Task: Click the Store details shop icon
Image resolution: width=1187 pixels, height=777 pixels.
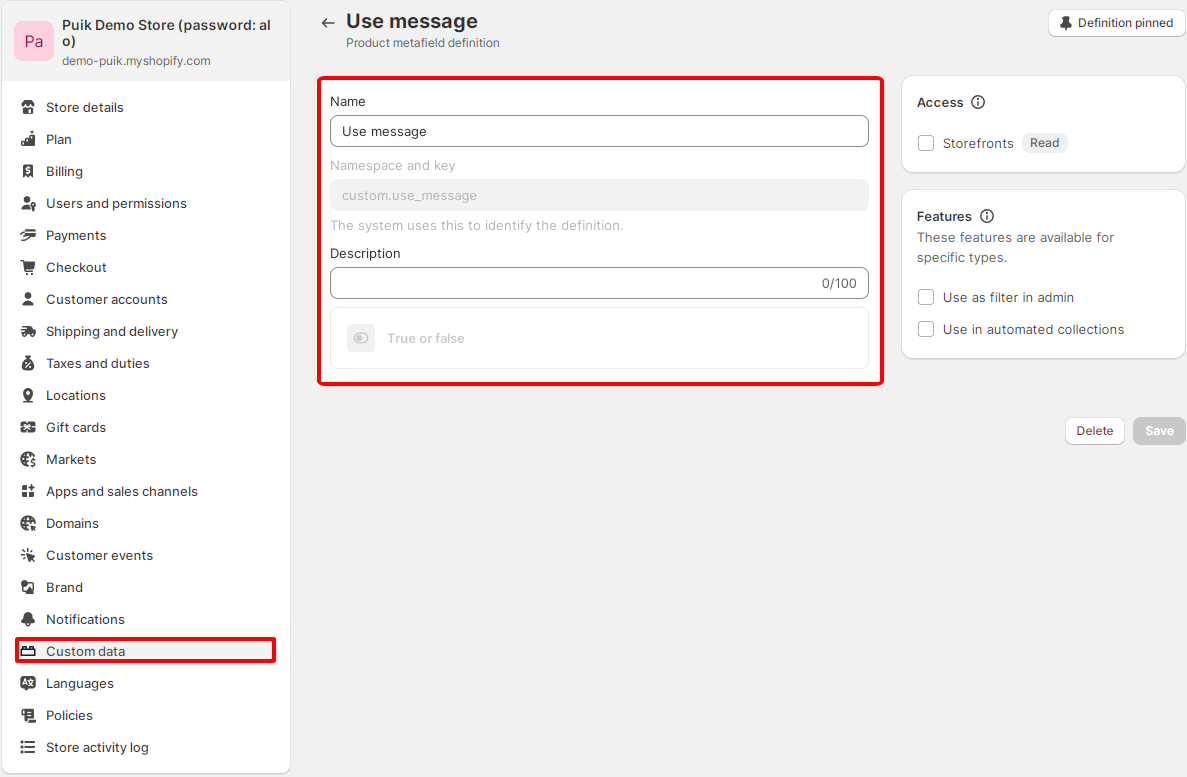Action: click(28, 107)
